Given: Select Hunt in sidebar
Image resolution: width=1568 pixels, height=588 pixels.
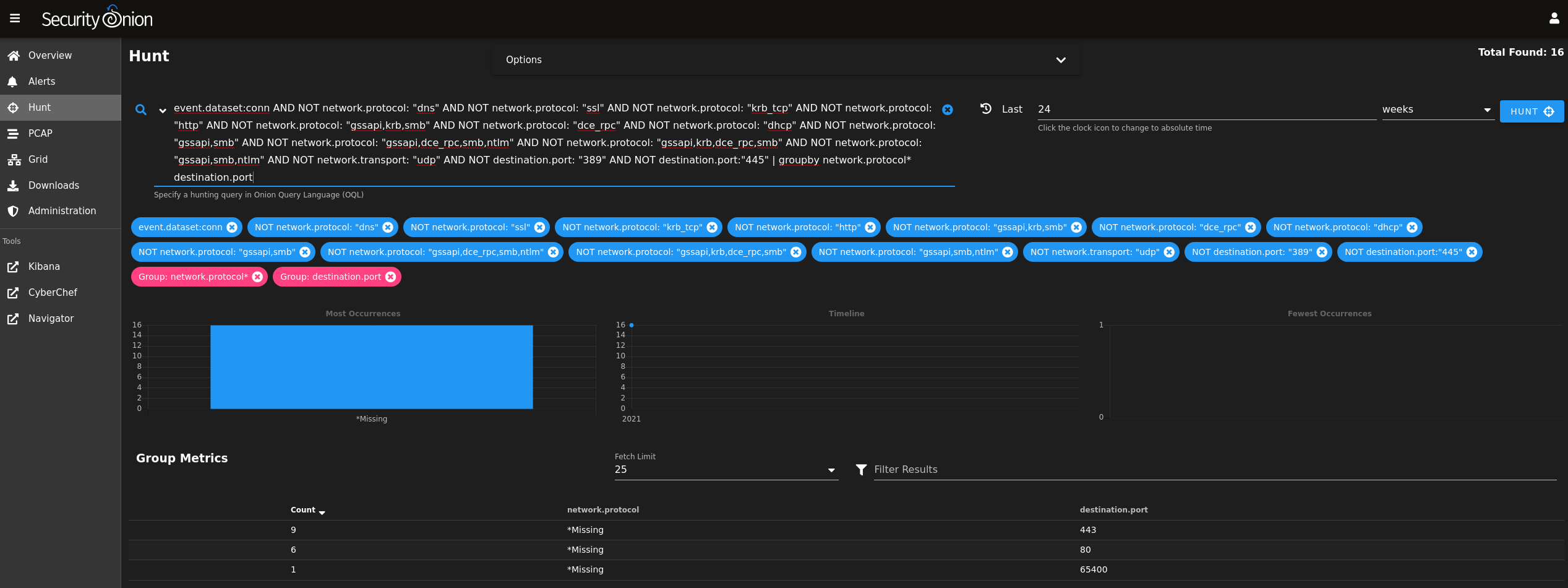Looking at the screenshot, I should (x=60, y=107).
